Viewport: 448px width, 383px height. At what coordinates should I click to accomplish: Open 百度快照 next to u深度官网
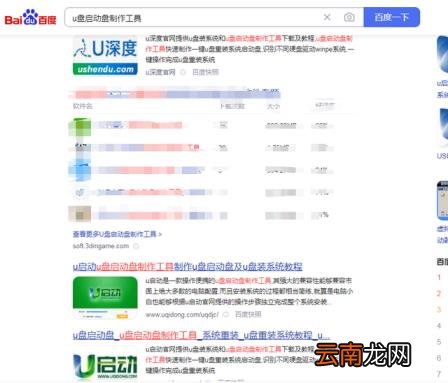click(x=205, y=72)
